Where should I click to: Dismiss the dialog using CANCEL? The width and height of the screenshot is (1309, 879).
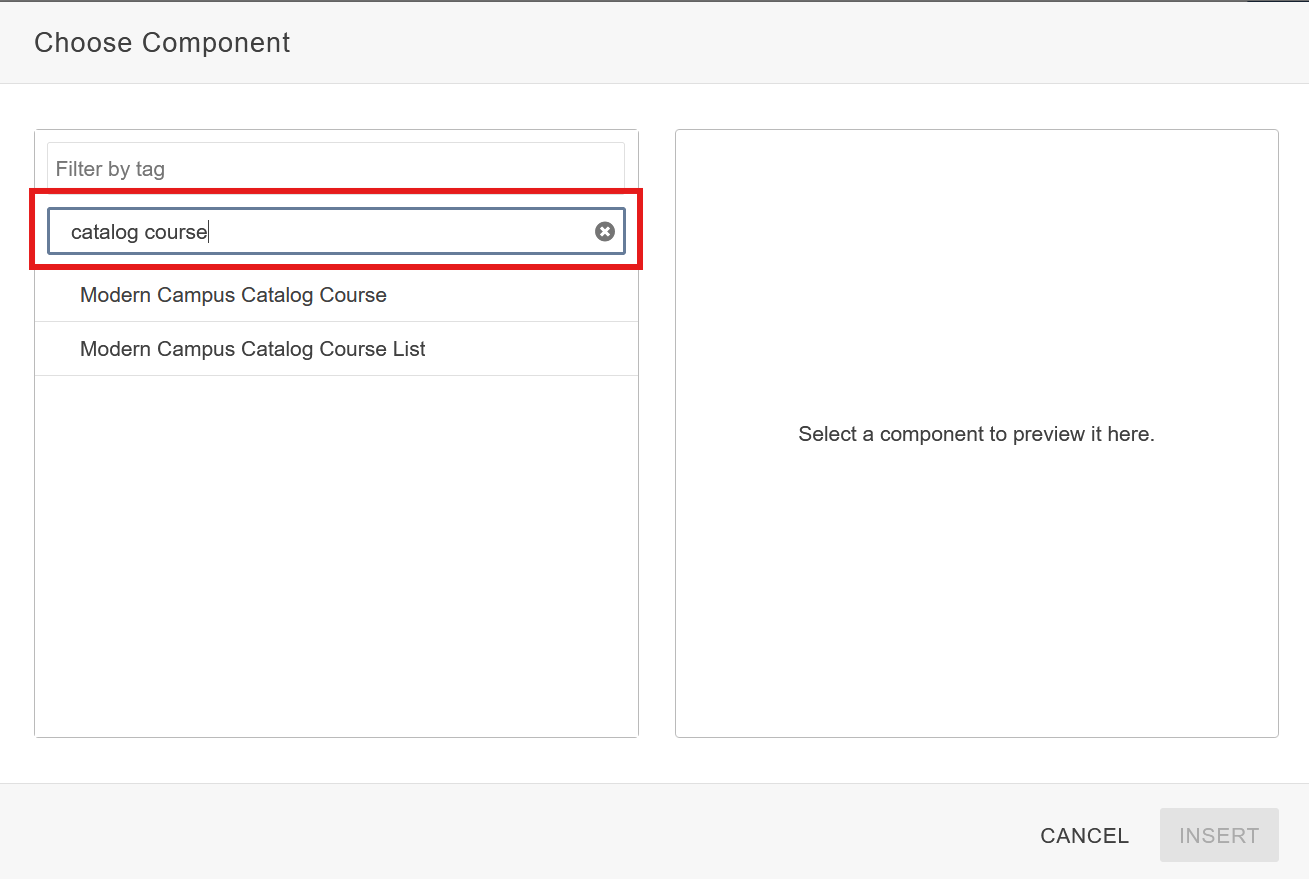[1084, 835]
